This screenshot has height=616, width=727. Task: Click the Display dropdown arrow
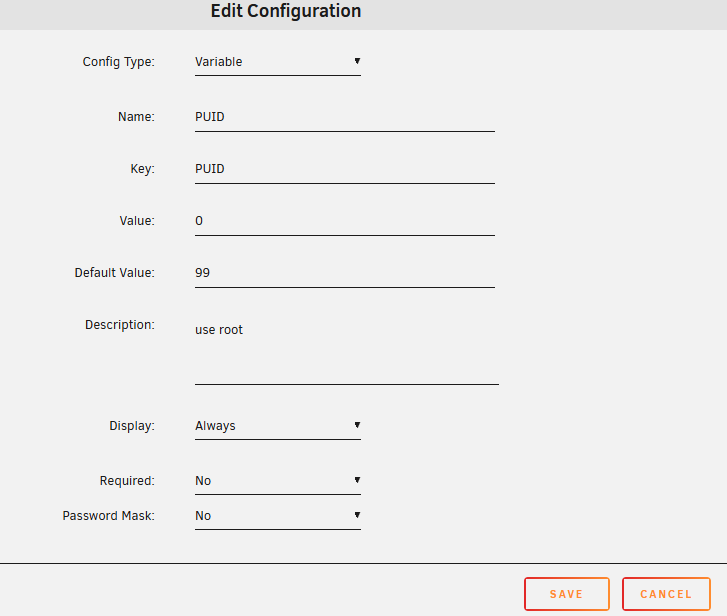click(357, 425)
